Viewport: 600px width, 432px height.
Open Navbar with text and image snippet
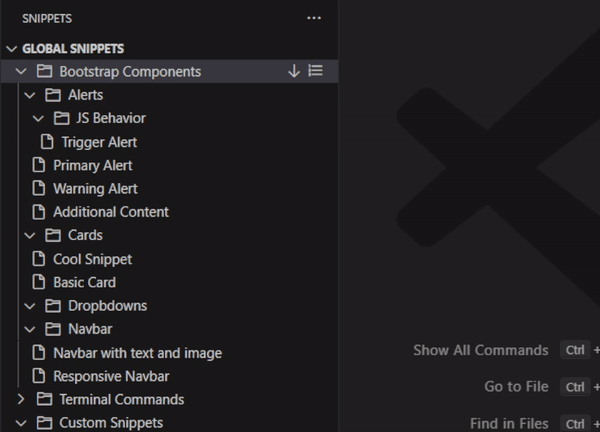click(x=137, y=353)
